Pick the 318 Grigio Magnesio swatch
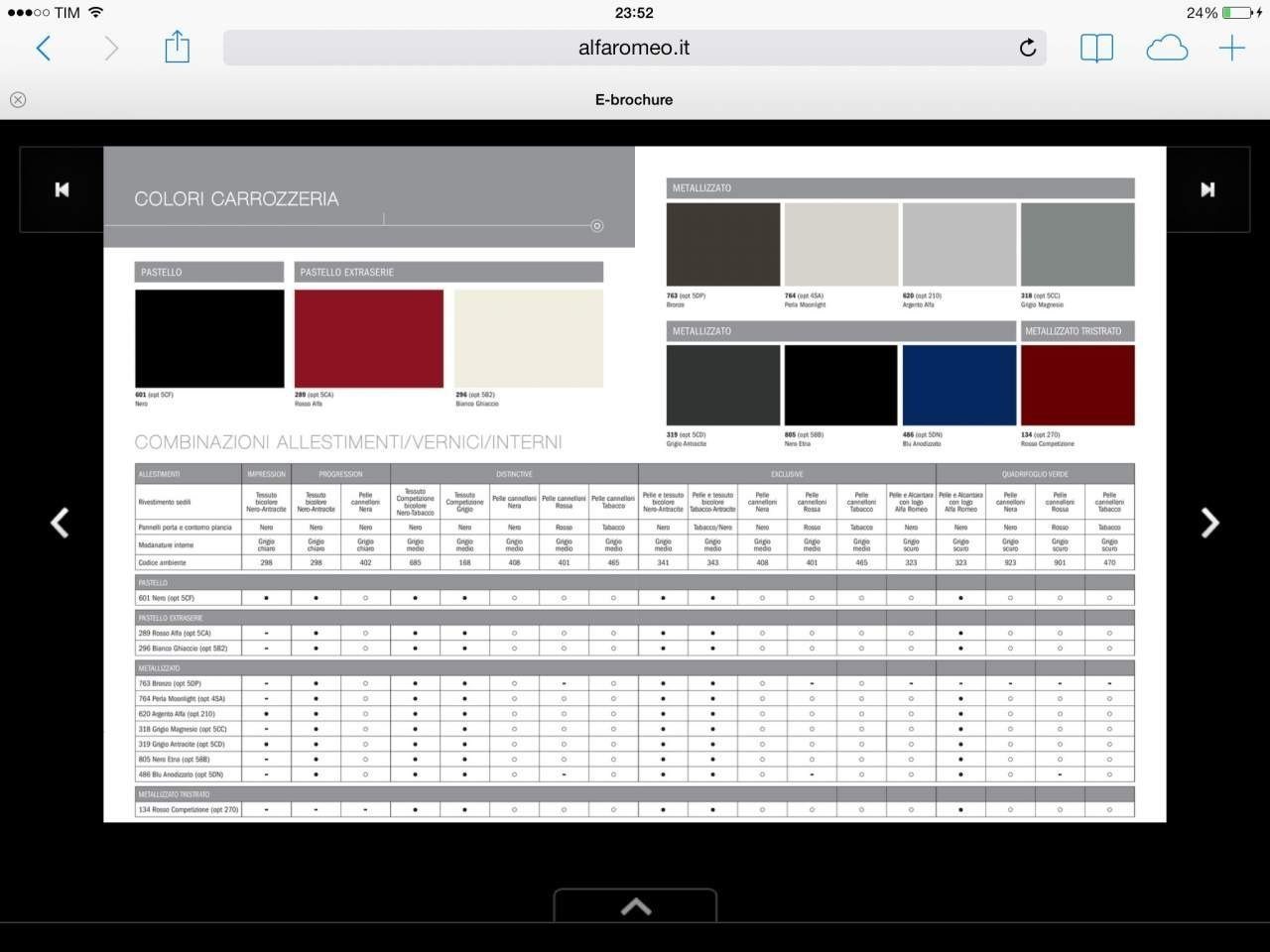 click(x=1078, y=245)
